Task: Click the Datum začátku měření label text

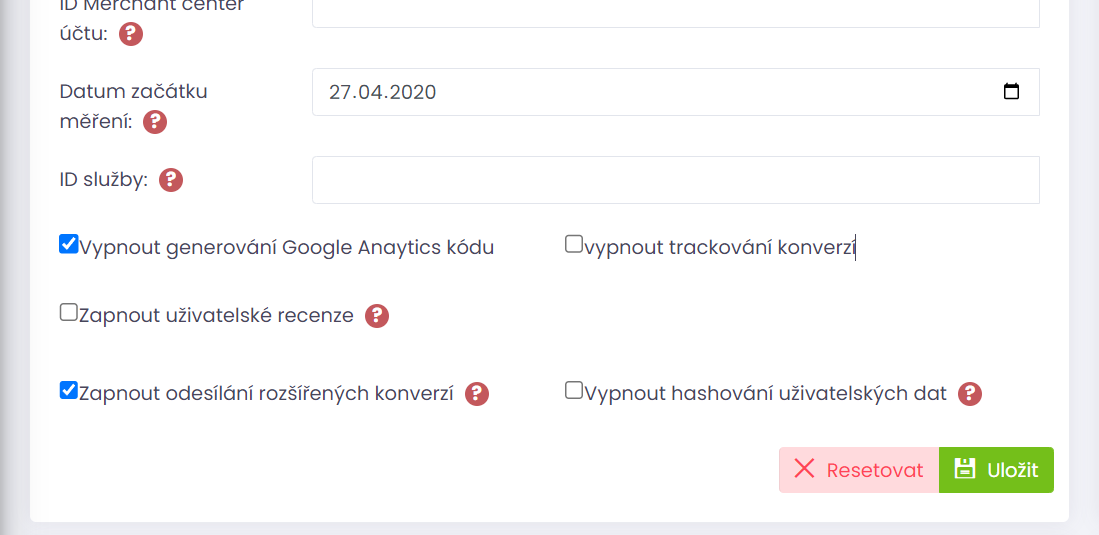Action: coord(133,106)
